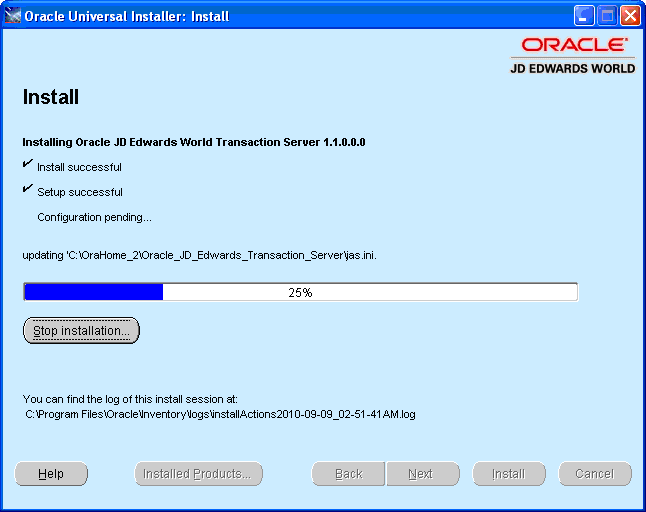Click the 'Install successful' checkmark

click(28, 164)
